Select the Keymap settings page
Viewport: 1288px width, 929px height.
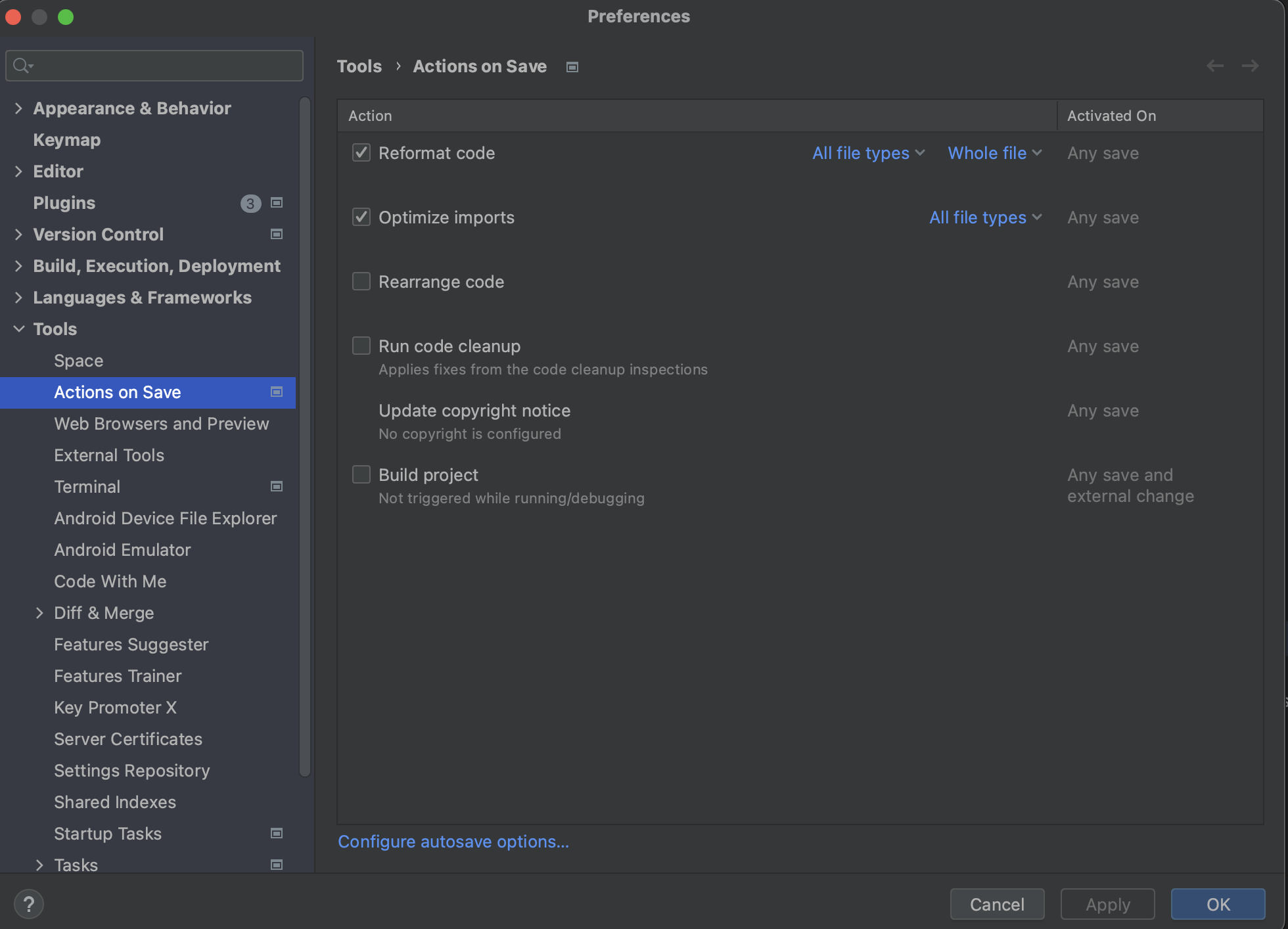click(x=67, y=140)
